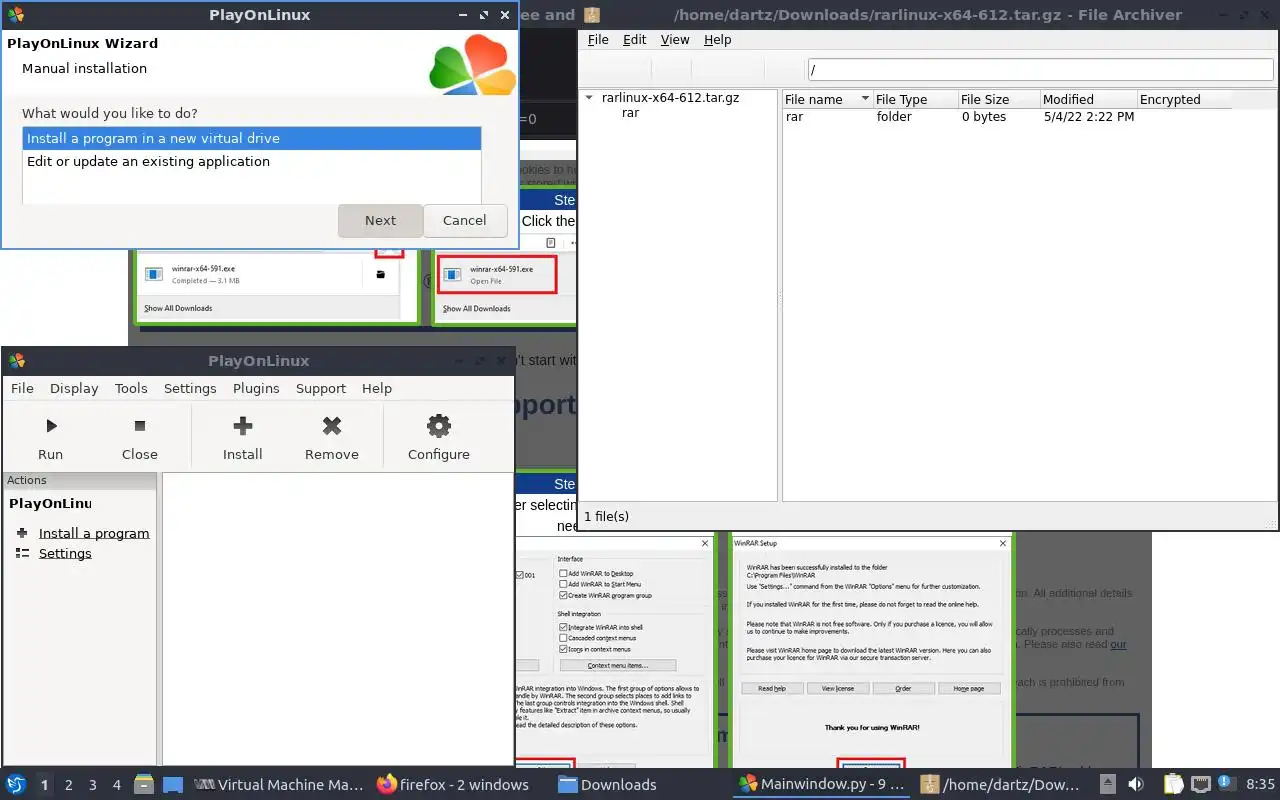Open Configure gear in PlayOnLinux toolbar
The height and width of the screenshot is (800, 1280).
[439, 426]
